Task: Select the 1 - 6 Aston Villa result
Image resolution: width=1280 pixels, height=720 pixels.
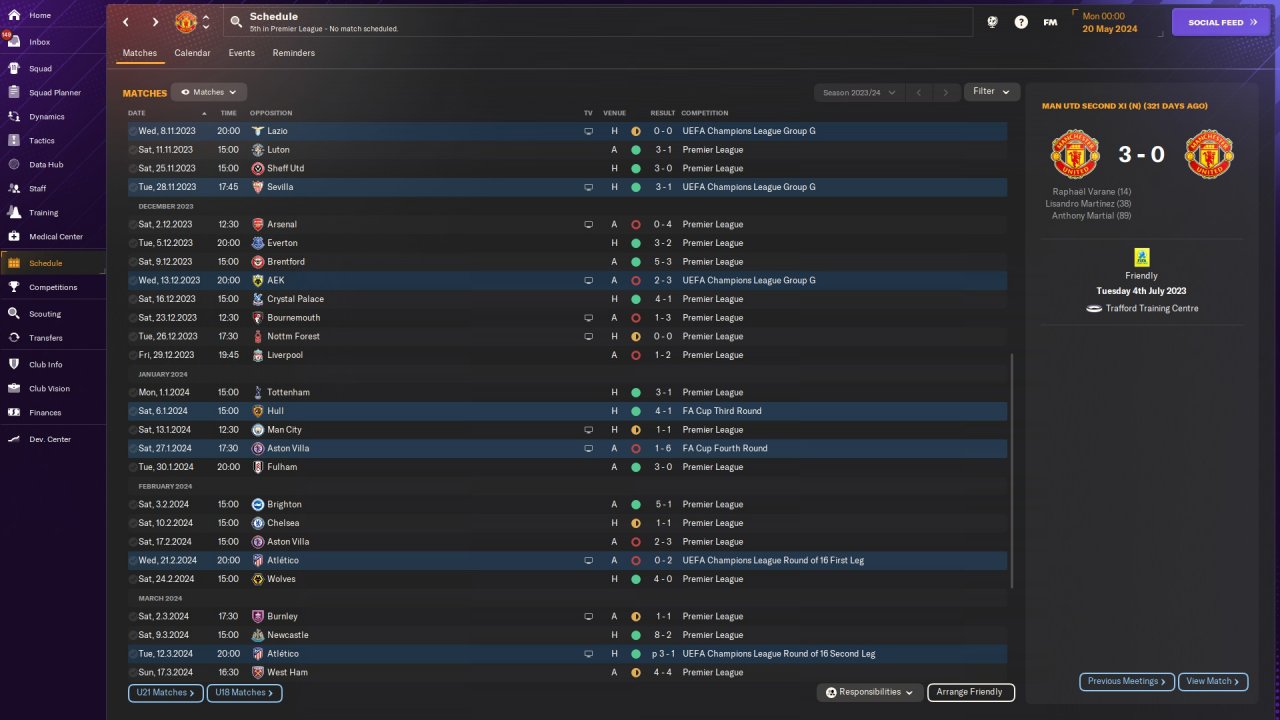Action: (663, 449)
